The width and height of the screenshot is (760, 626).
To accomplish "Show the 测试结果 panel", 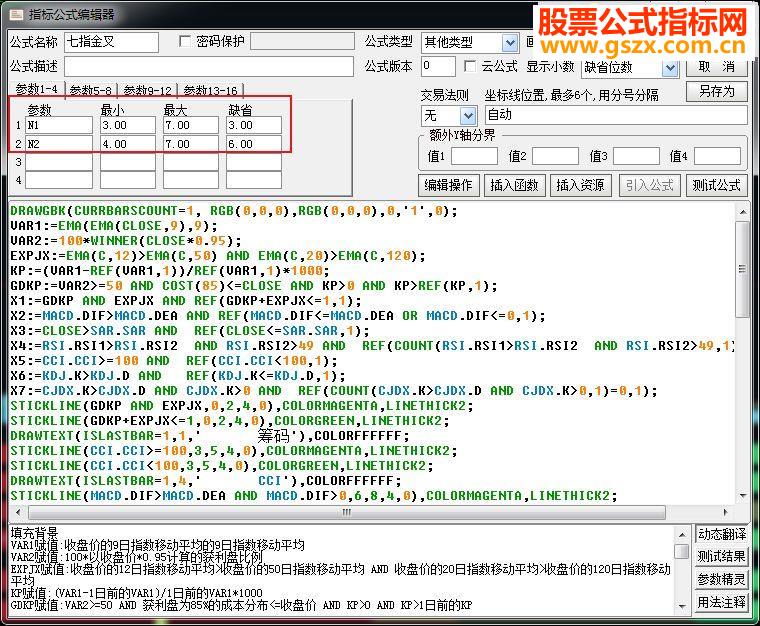I will pyautogui.click(x=721, y=556).
